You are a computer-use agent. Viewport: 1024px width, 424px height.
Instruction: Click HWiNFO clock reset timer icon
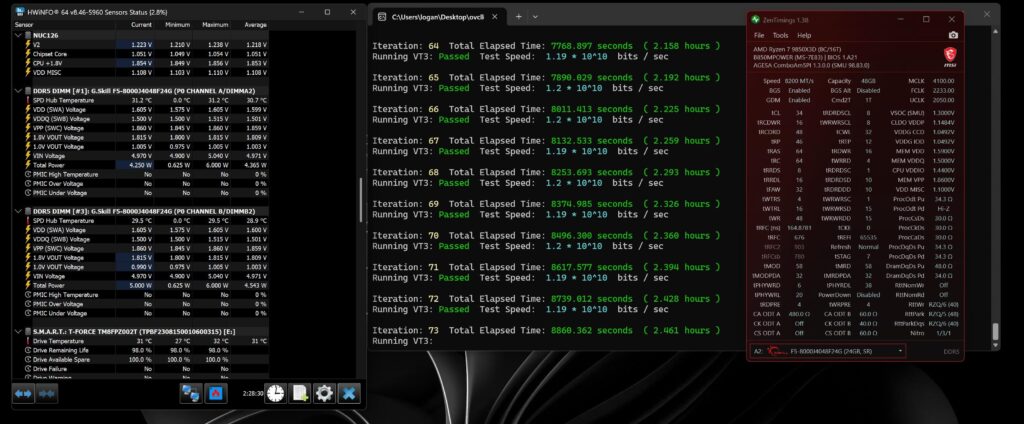(276, 393)
